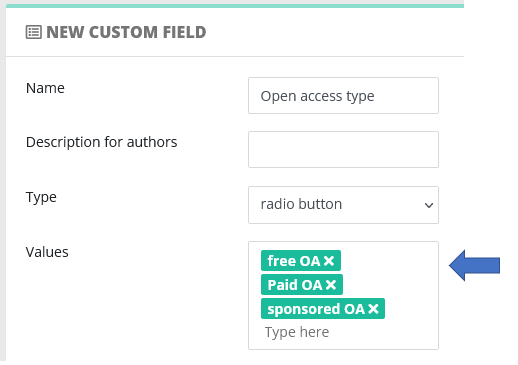Click the Description for authors label
The height and width of the screenshot is (365, 518).
pos(102,142)
